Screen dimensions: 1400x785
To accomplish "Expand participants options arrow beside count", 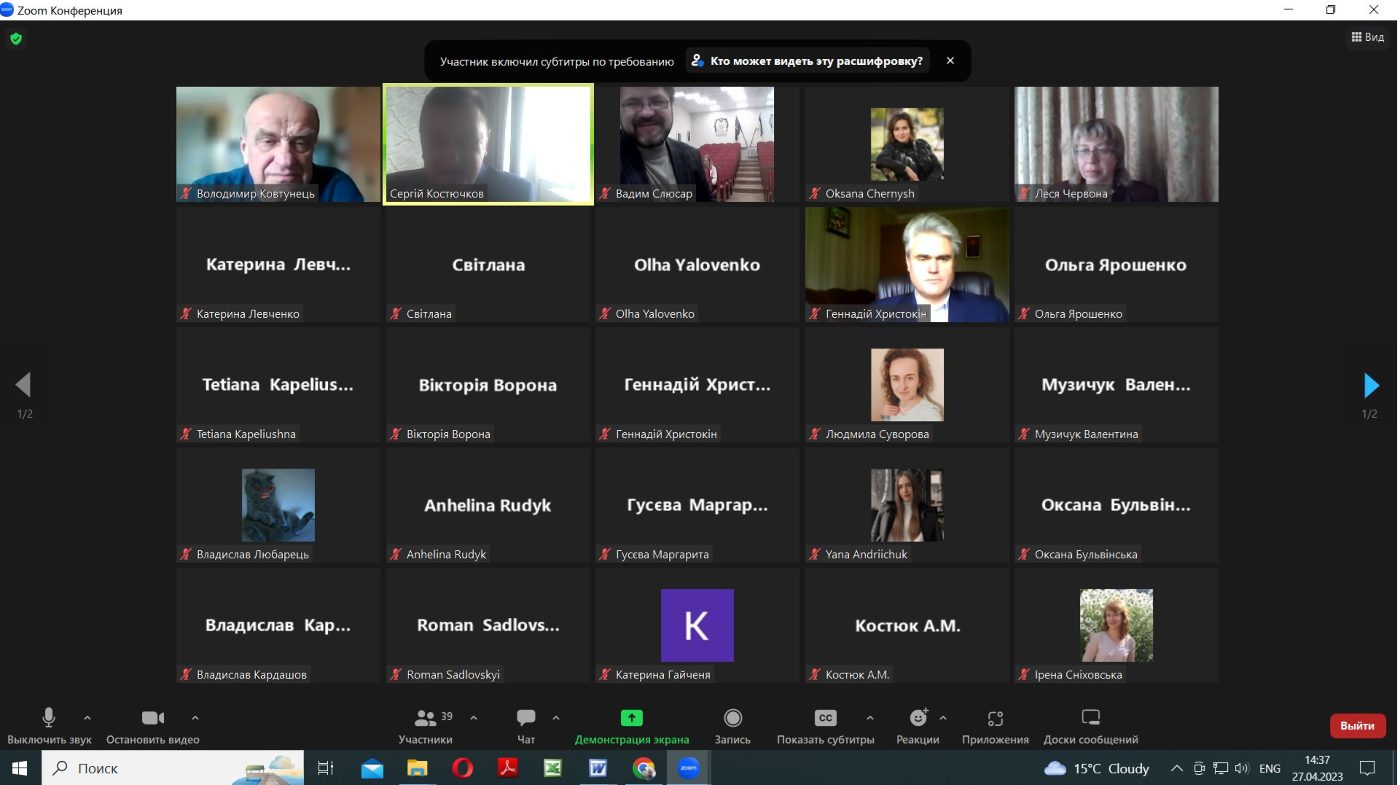I will point(473,718).
